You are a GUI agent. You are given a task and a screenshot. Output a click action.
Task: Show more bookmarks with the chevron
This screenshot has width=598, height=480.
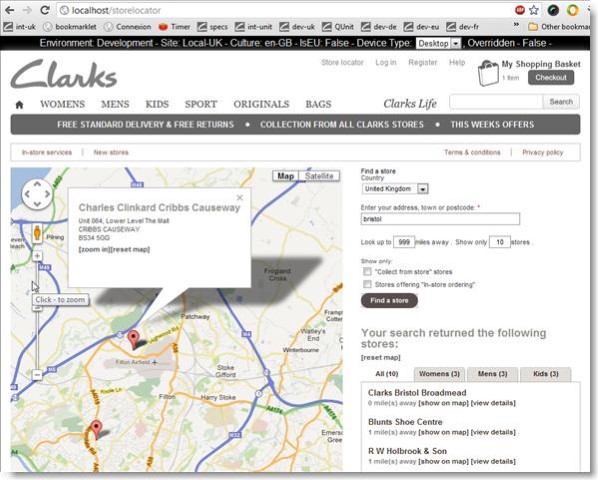(x=516, y=25)
